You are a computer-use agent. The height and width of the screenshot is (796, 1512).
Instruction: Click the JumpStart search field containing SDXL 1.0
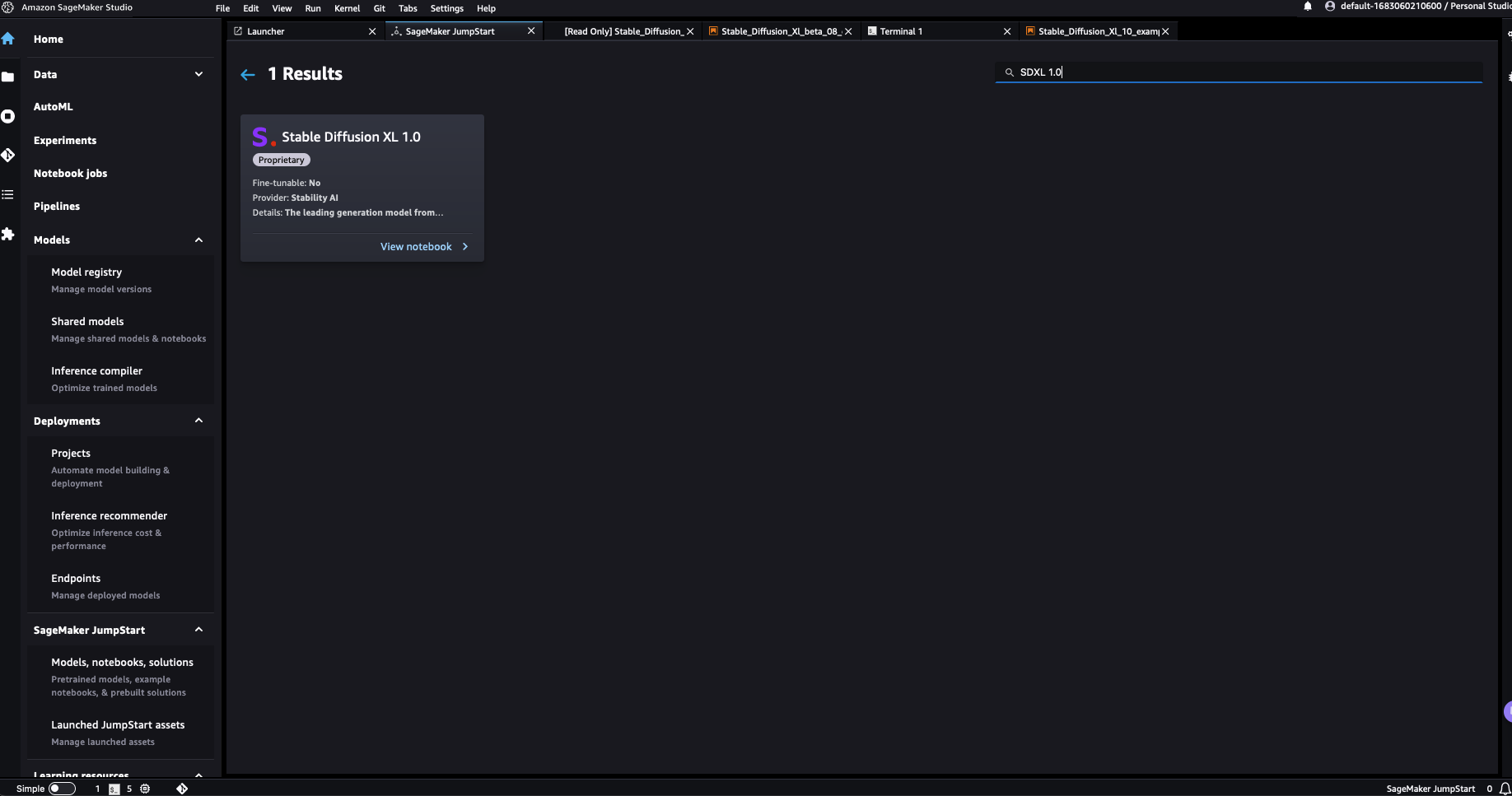pyautogui.click(x=1239, y=72)
